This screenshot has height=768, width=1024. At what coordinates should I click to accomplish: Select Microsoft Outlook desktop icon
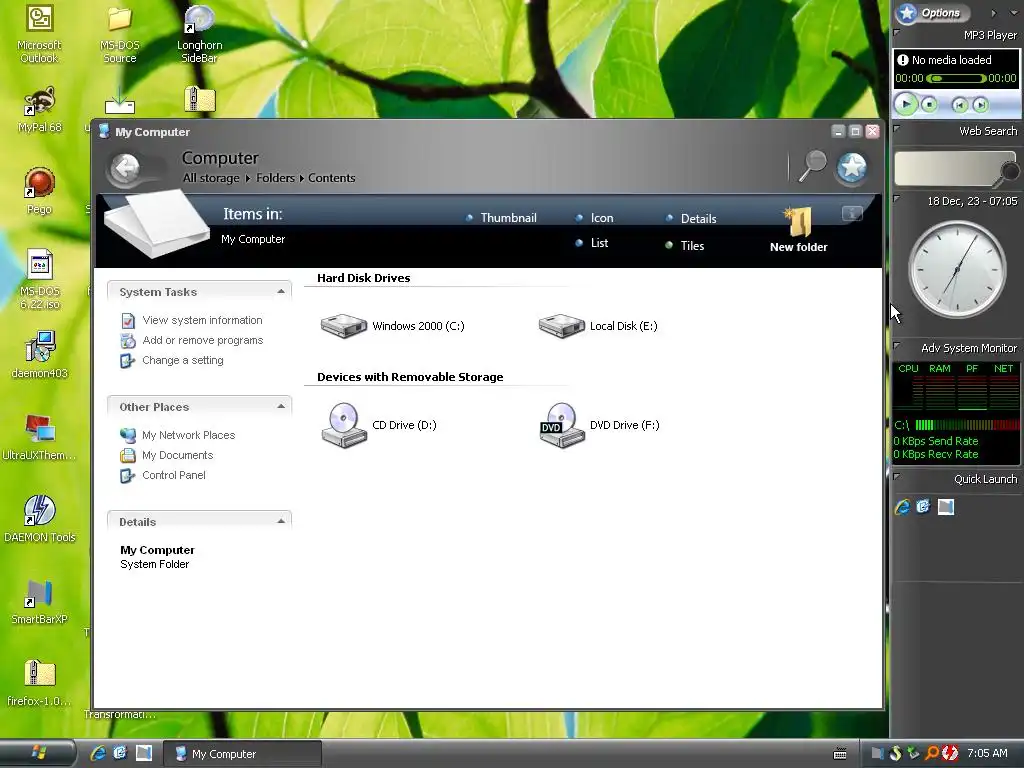point(39,34)
